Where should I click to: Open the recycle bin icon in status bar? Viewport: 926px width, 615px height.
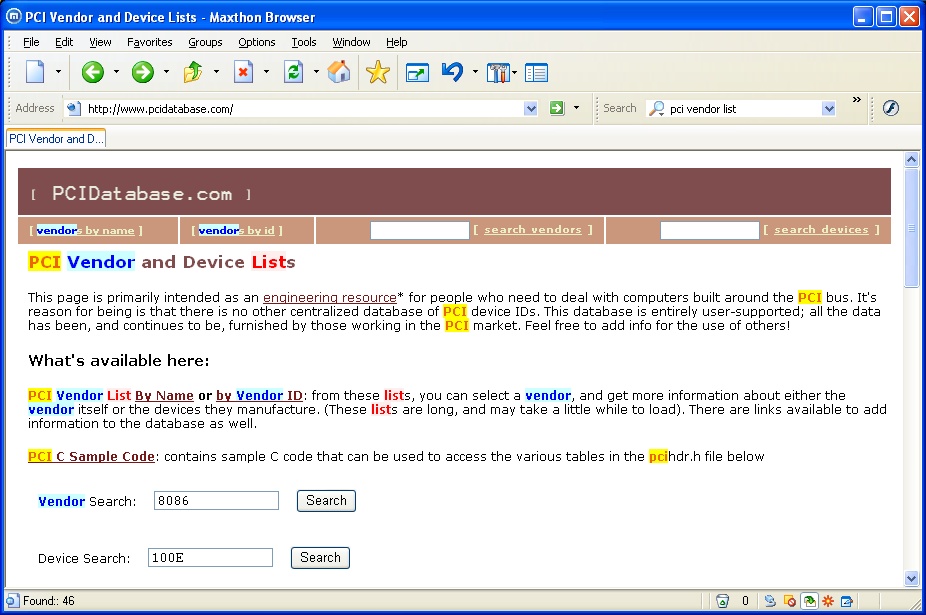tap(722, 601)
